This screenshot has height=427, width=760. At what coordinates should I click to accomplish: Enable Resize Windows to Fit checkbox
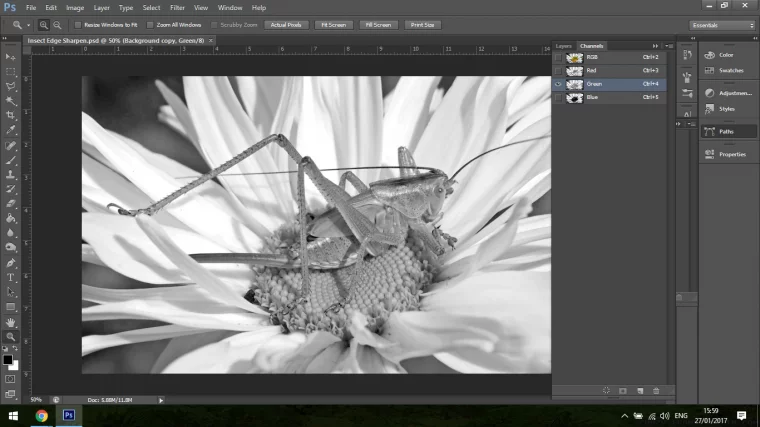(78, 25)
